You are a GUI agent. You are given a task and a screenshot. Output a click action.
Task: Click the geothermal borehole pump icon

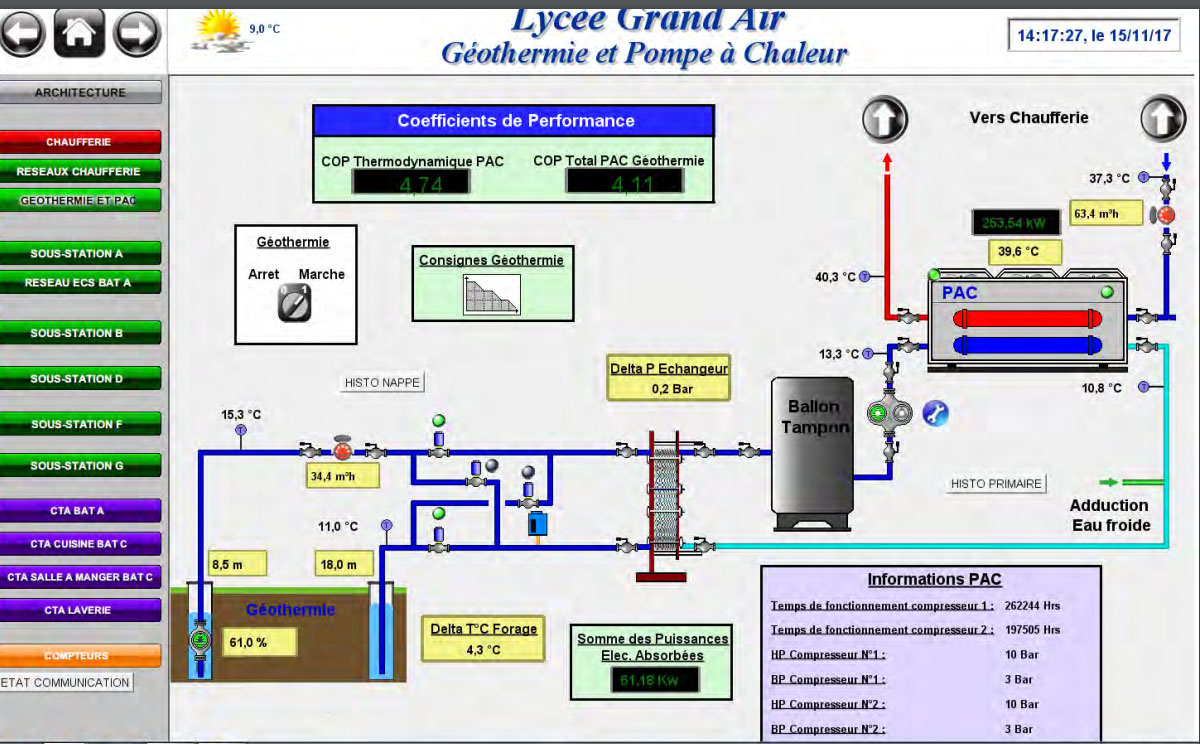point(200,640)
